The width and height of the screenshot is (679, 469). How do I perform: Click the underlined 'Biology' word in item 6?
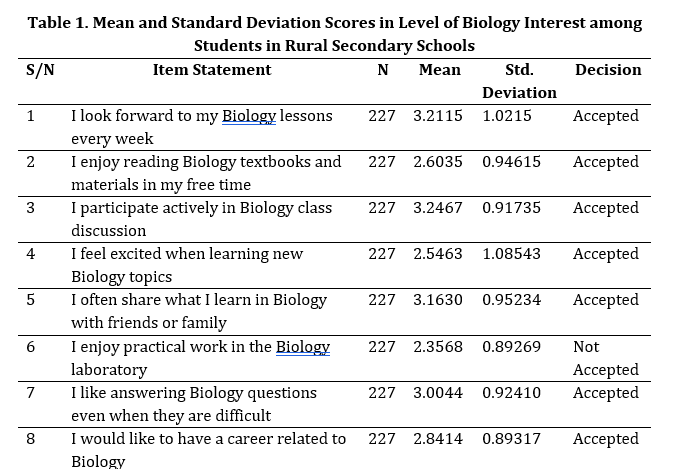[303, 347]
